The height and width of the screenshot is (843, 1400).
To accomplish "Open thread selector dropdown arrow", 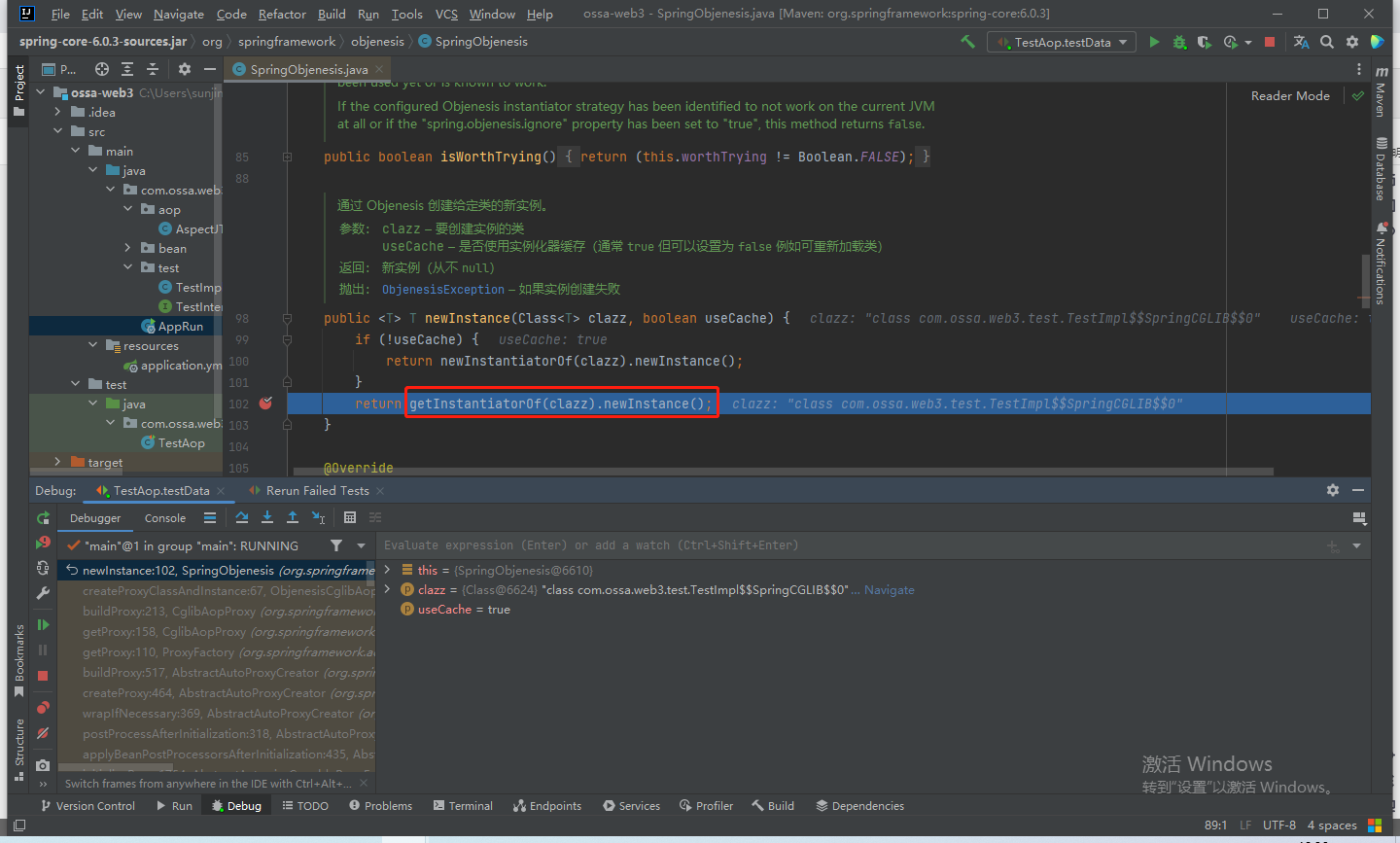I will (x=361, y=545).
